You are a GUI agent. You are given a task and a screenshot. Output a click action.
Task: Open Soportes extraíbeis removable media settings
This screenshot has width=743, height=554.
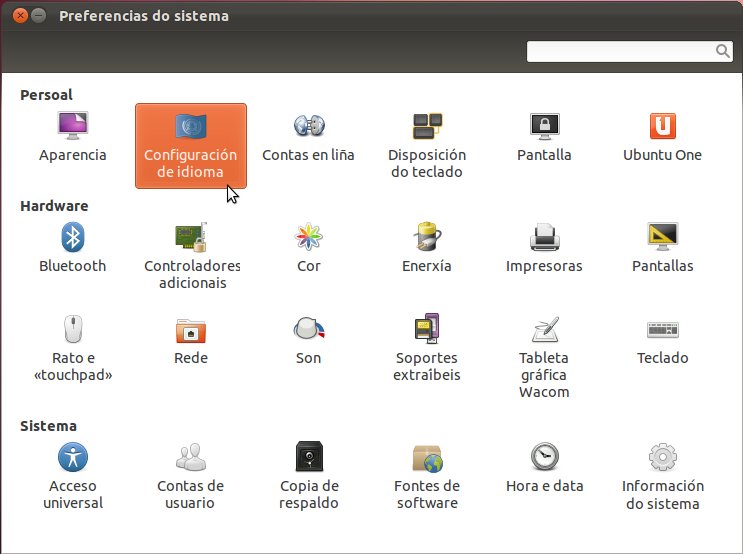(427, 348)
